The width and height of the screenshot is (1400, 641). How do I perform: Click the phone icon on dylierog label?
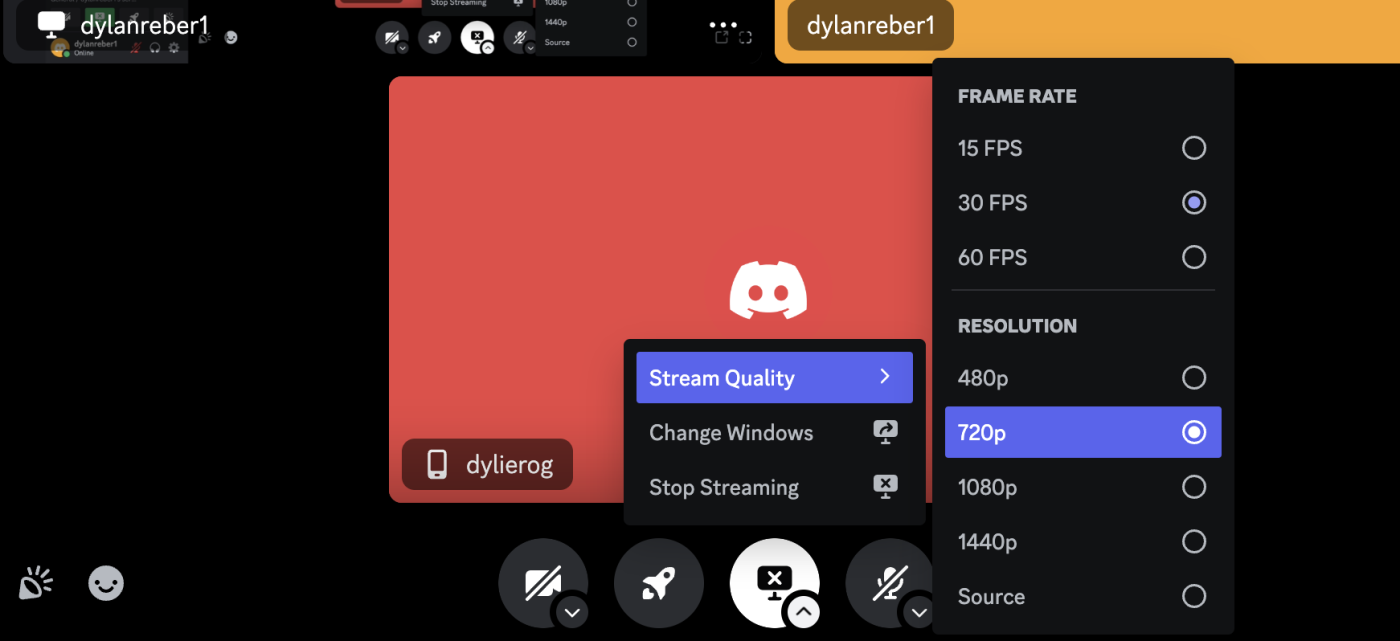[437, 464]
